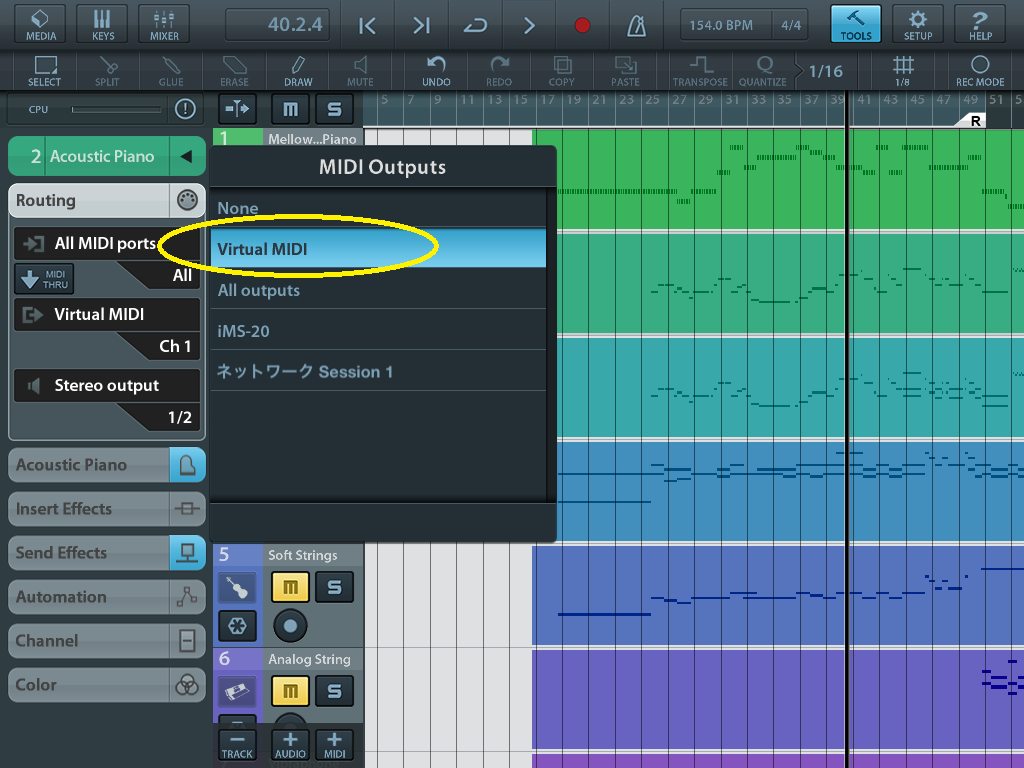Freeze the Soft Strings track
The width and height of the screenshot is (1024, 768).
point(237,626)
